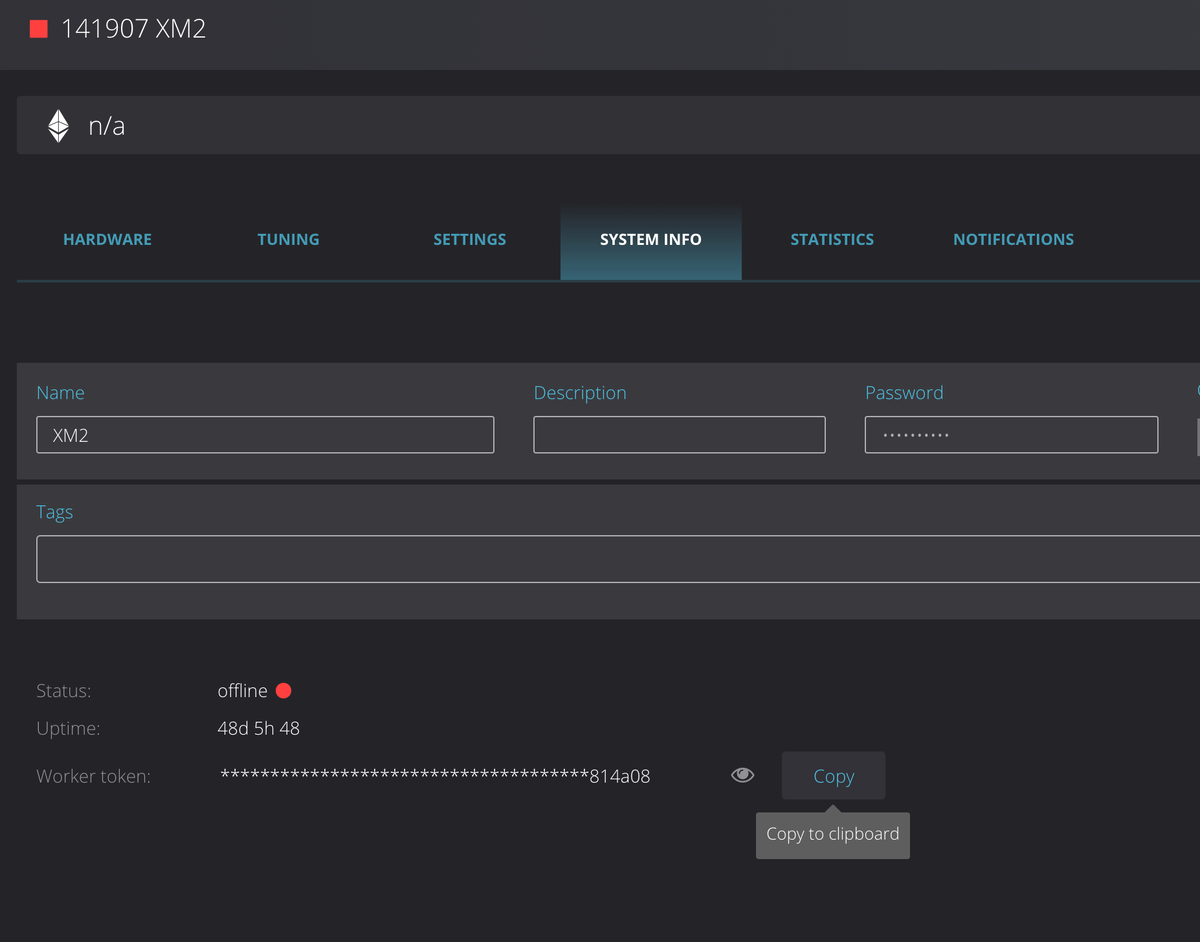Click into the masked Password field

1011,435
